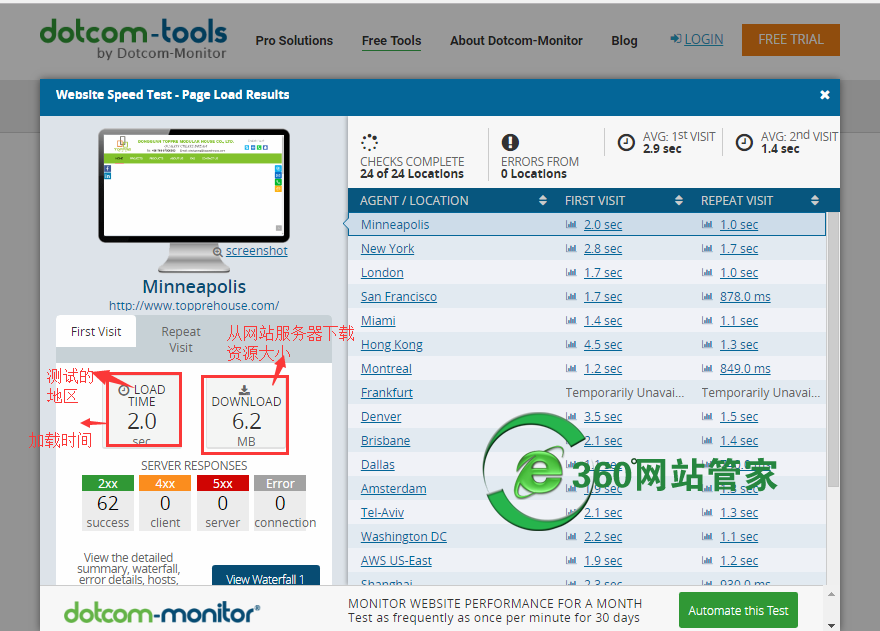
Task: Open chart icon for San Francisco first visit
Action: pyautogui.click(x=571, y=296)
